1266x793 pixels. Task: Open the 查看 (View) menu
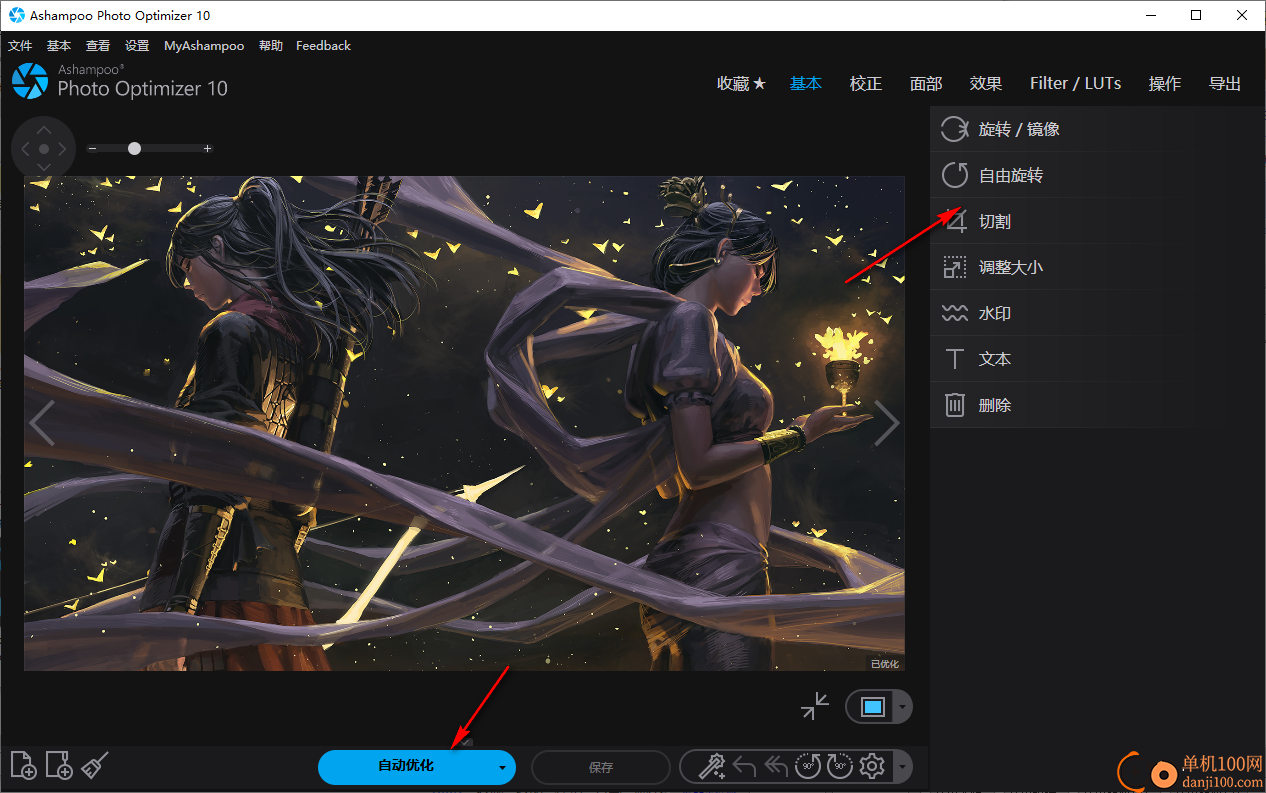98,46
